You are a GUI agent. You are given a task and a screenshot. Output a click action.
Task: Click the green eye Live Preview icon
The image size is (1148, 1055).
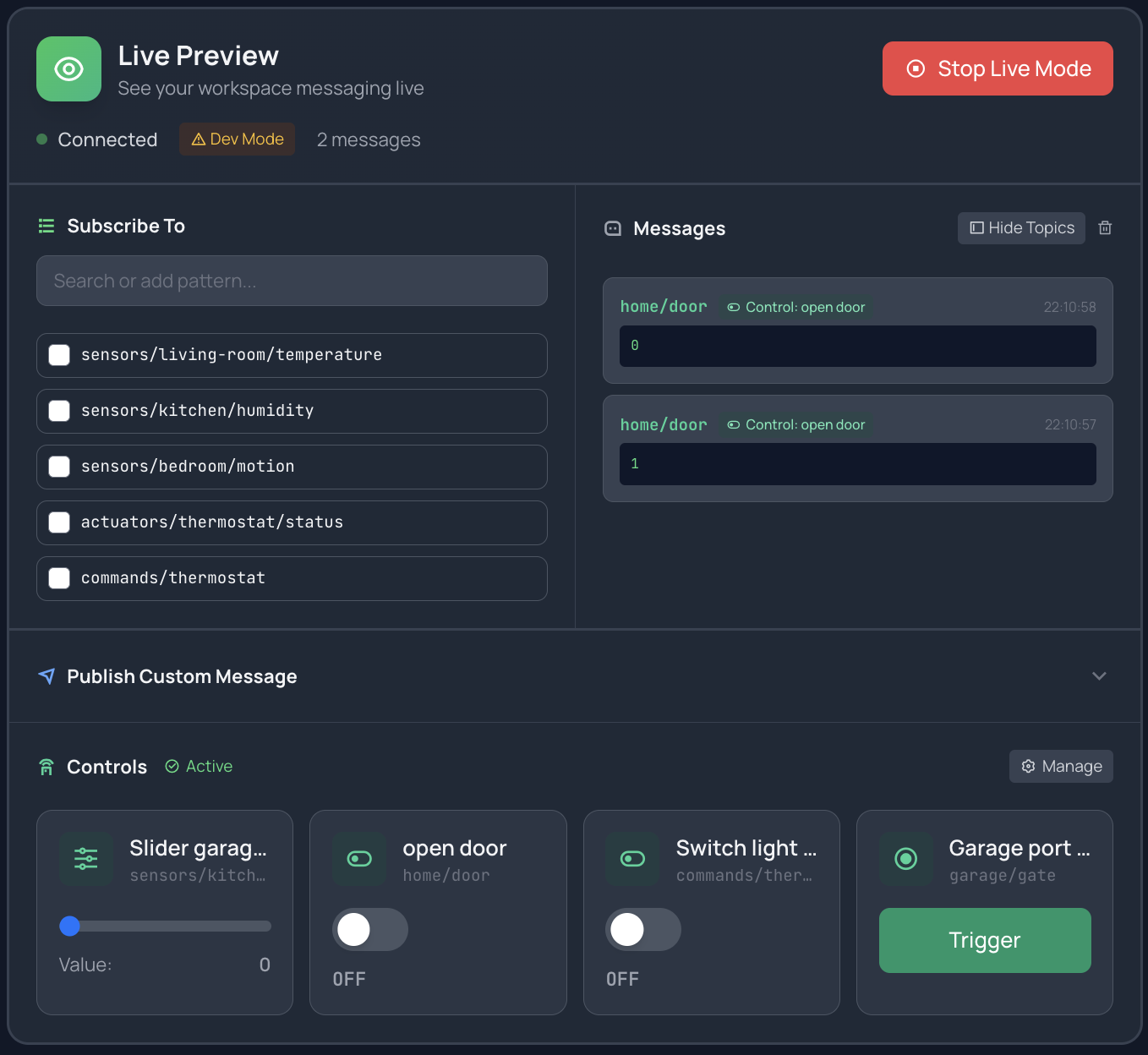click(68, 69)
